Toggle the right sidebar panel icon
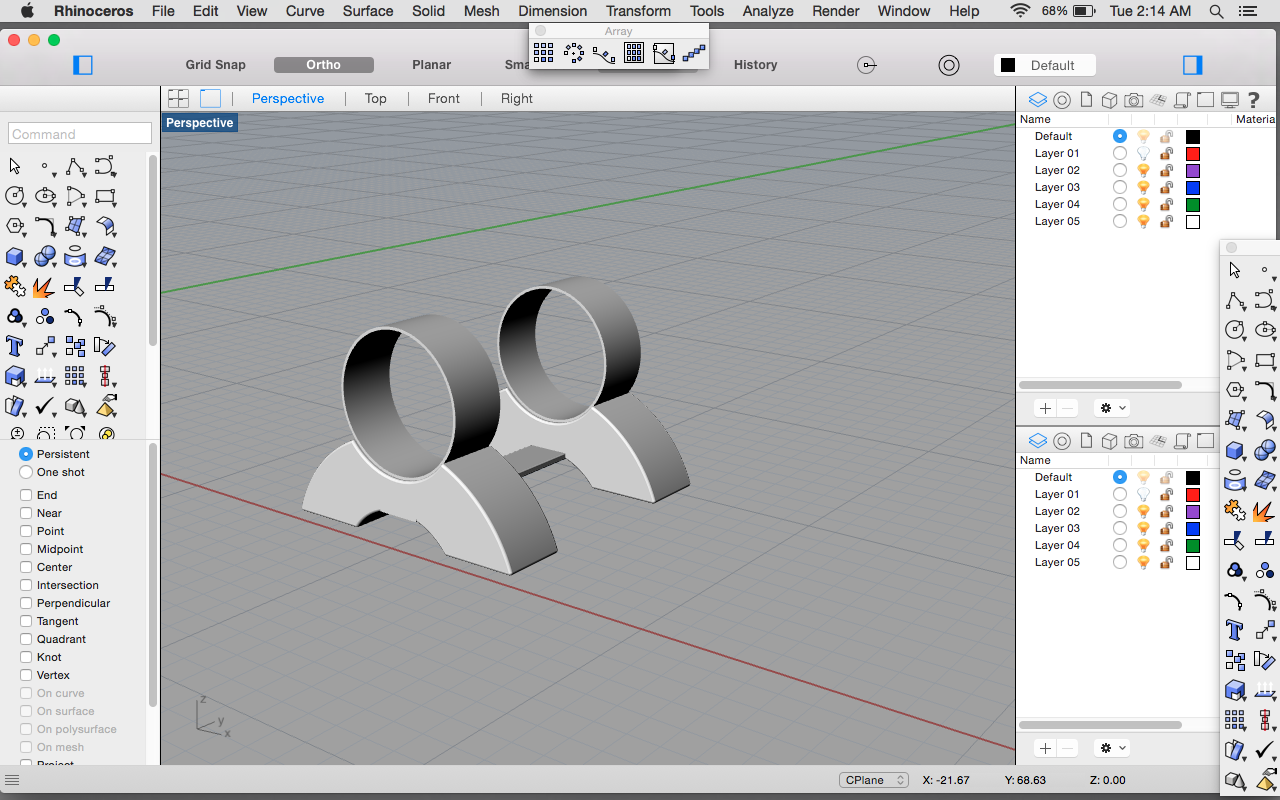The height and width of the screenshot is (800, 1280). point(1192,65)
